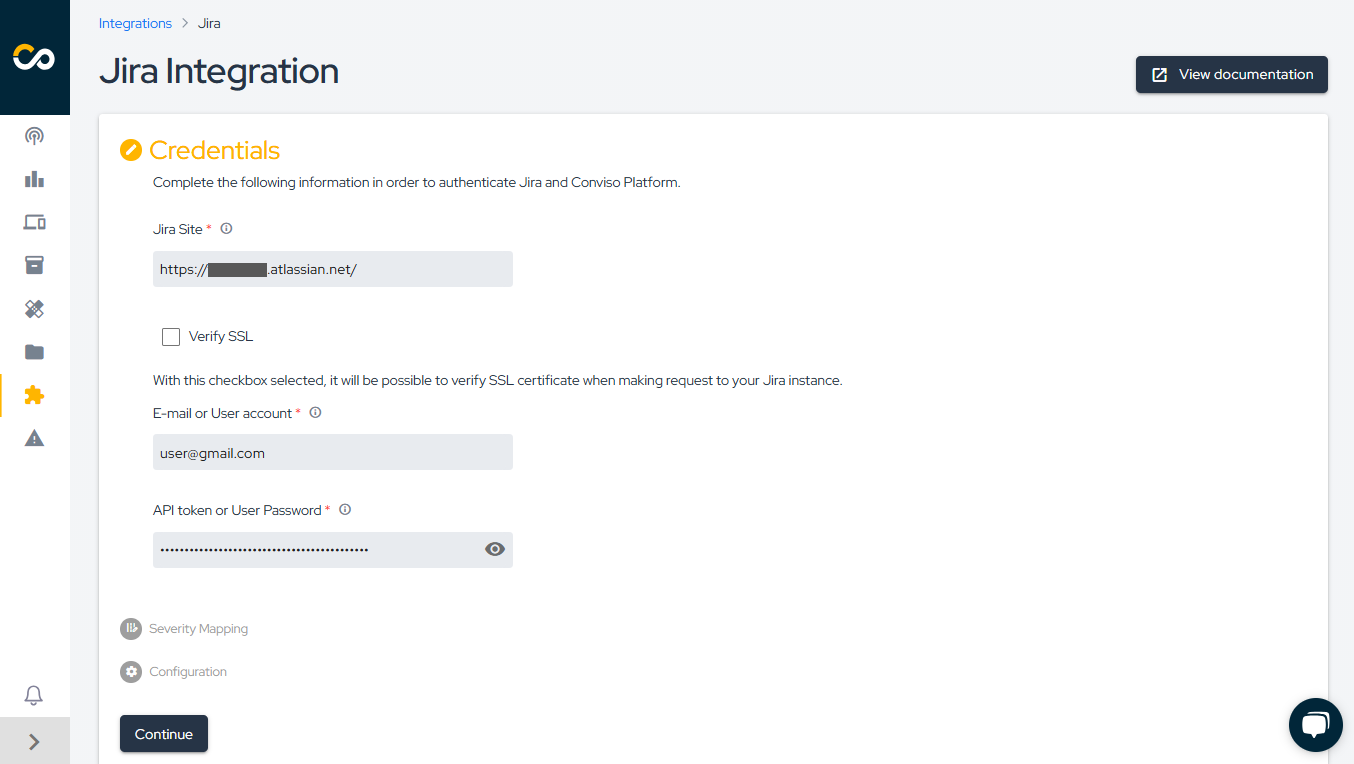
Task: Open the puzzle piece integrations sidebar icon
Action: pyautogui.click(x=34, y=395)
